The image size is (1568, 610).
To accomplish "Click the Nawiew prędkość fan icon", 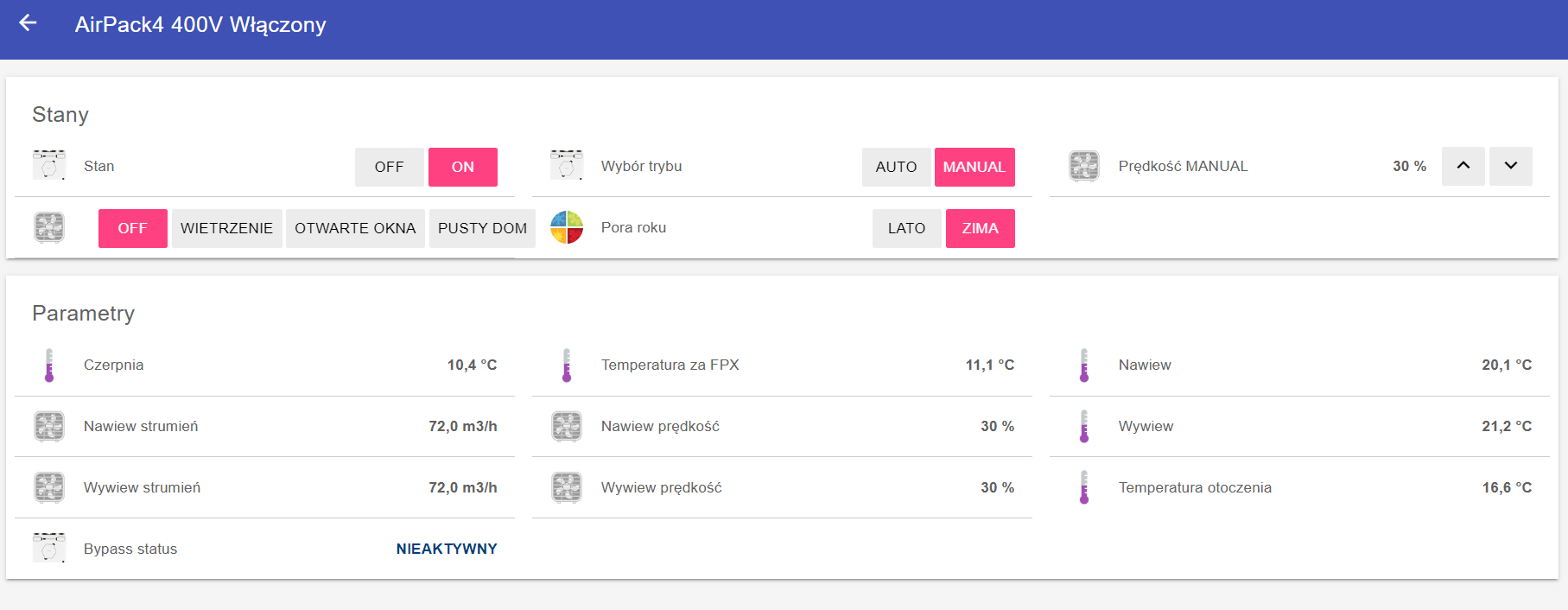I will (x=567, y=426).
